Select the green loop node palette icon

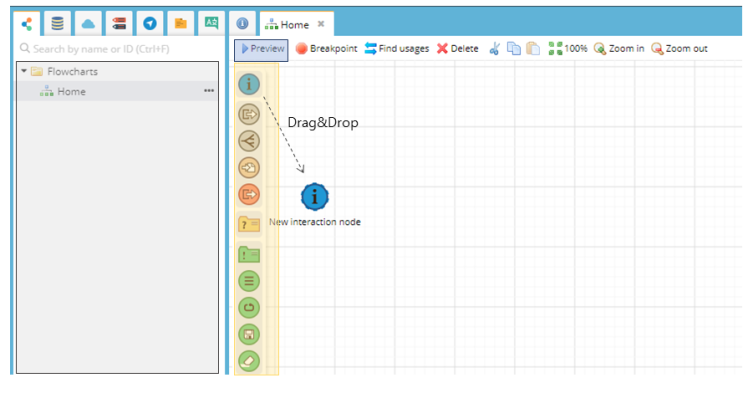[x=249, y=307]
